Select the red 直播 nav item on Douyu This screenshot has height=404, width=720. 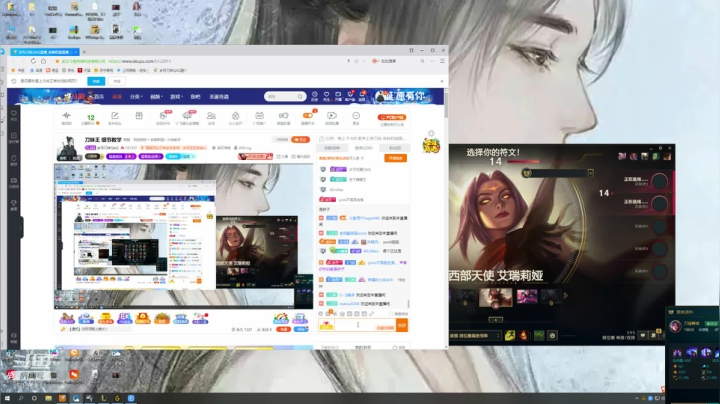coord(117,97)
